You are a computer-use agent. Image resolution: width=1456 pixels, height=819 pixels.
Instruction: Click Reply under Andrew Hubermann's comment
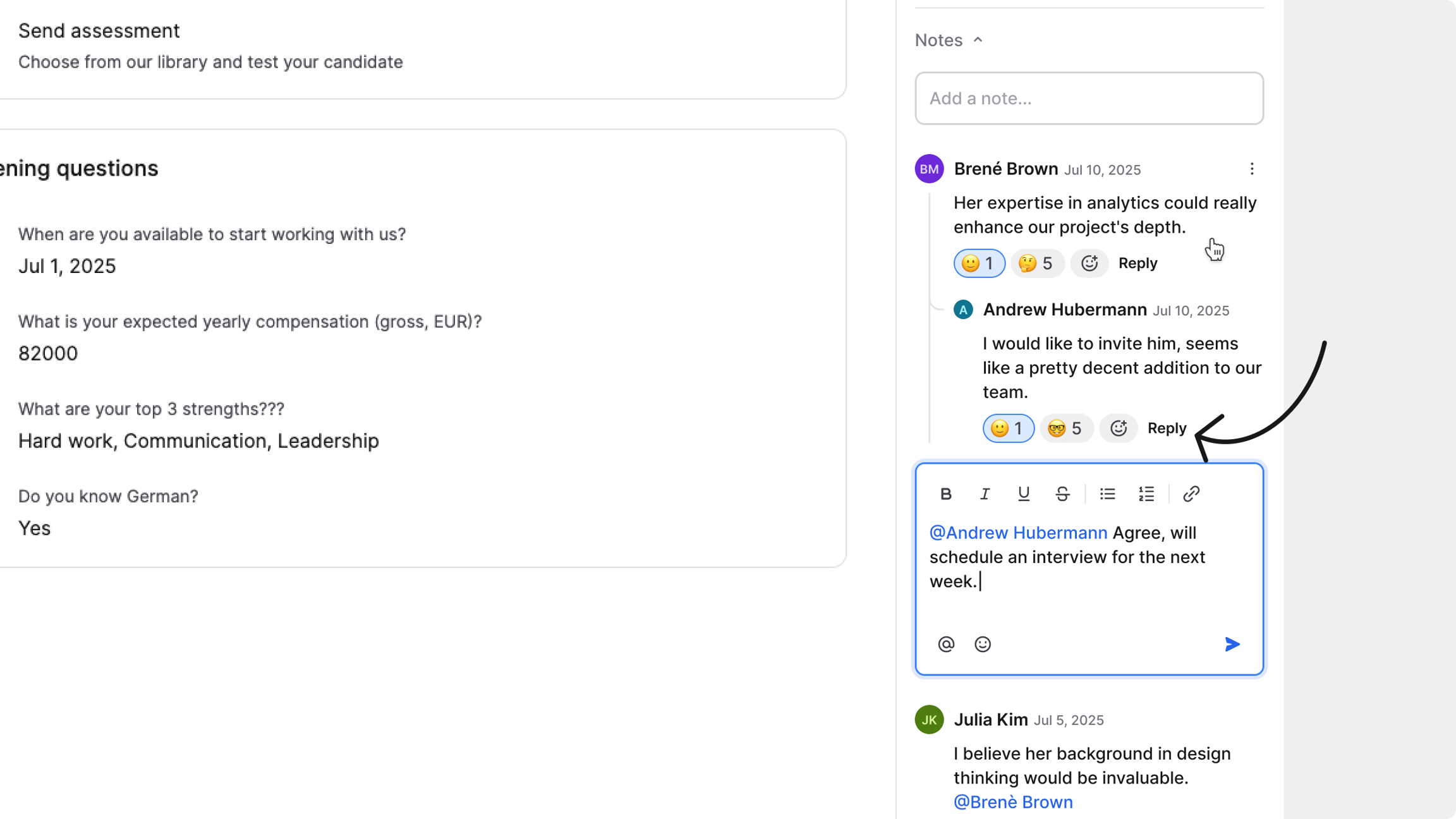tap(1167, 428)
